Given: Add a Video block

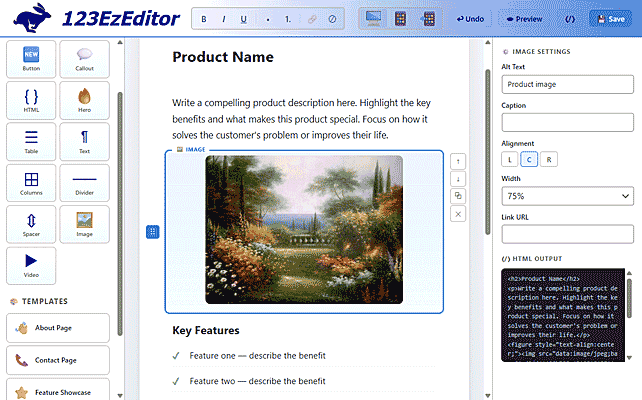Looking at the screenshot, I should pyautogui.click(x=31, y=266).
